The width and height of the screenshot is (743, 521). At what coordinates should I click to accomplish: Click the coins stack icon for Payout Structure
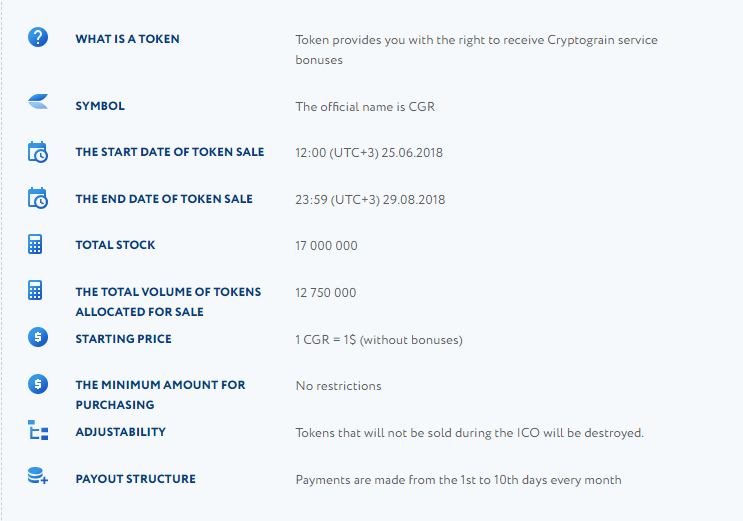[38, 475]
